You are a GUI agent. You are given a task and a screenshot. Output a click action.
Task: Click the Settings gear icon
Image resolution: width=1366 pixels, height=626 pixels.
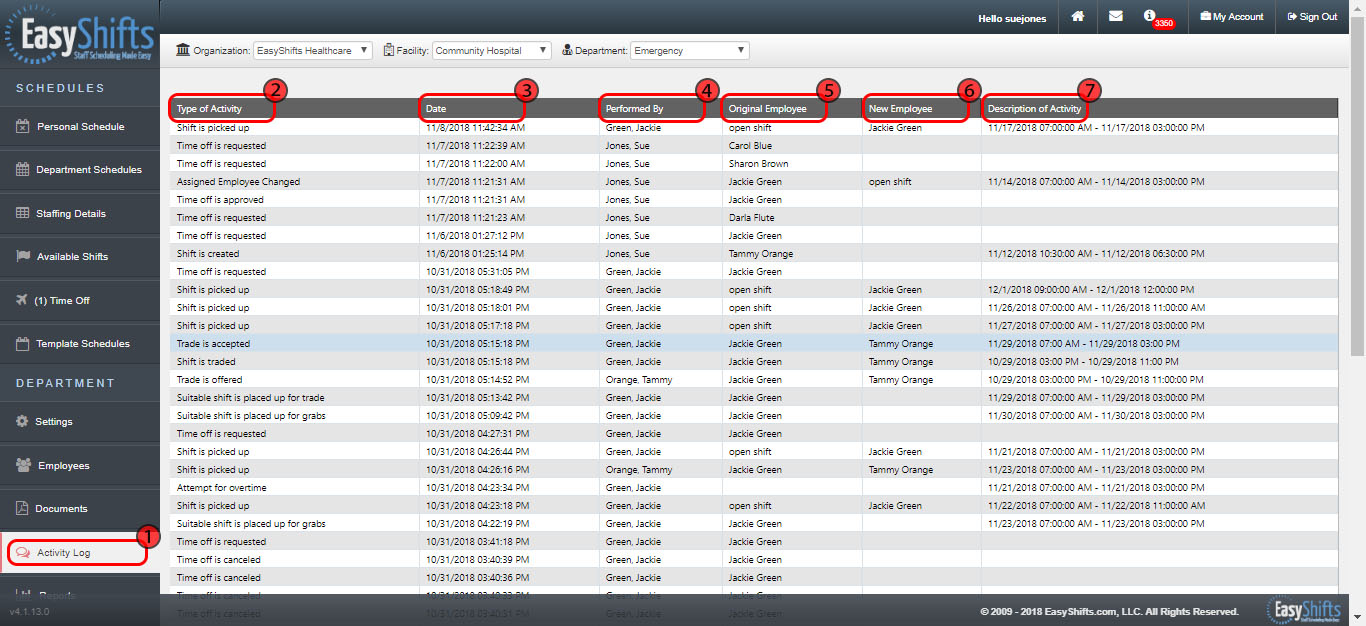[x=22, y=421]
